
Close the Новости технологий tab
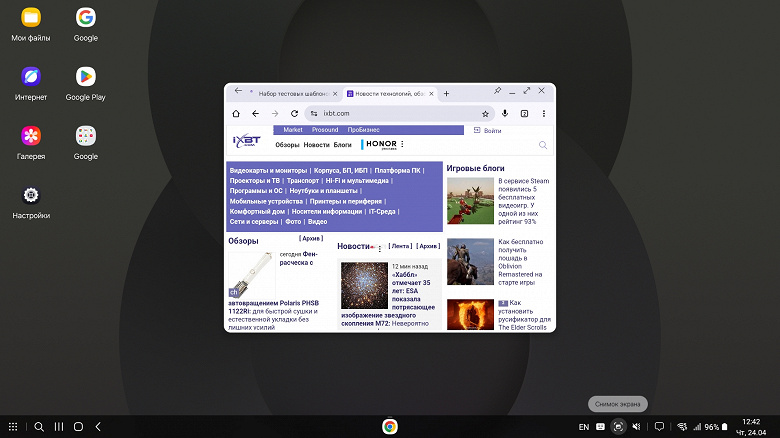[x=431, y=94]
